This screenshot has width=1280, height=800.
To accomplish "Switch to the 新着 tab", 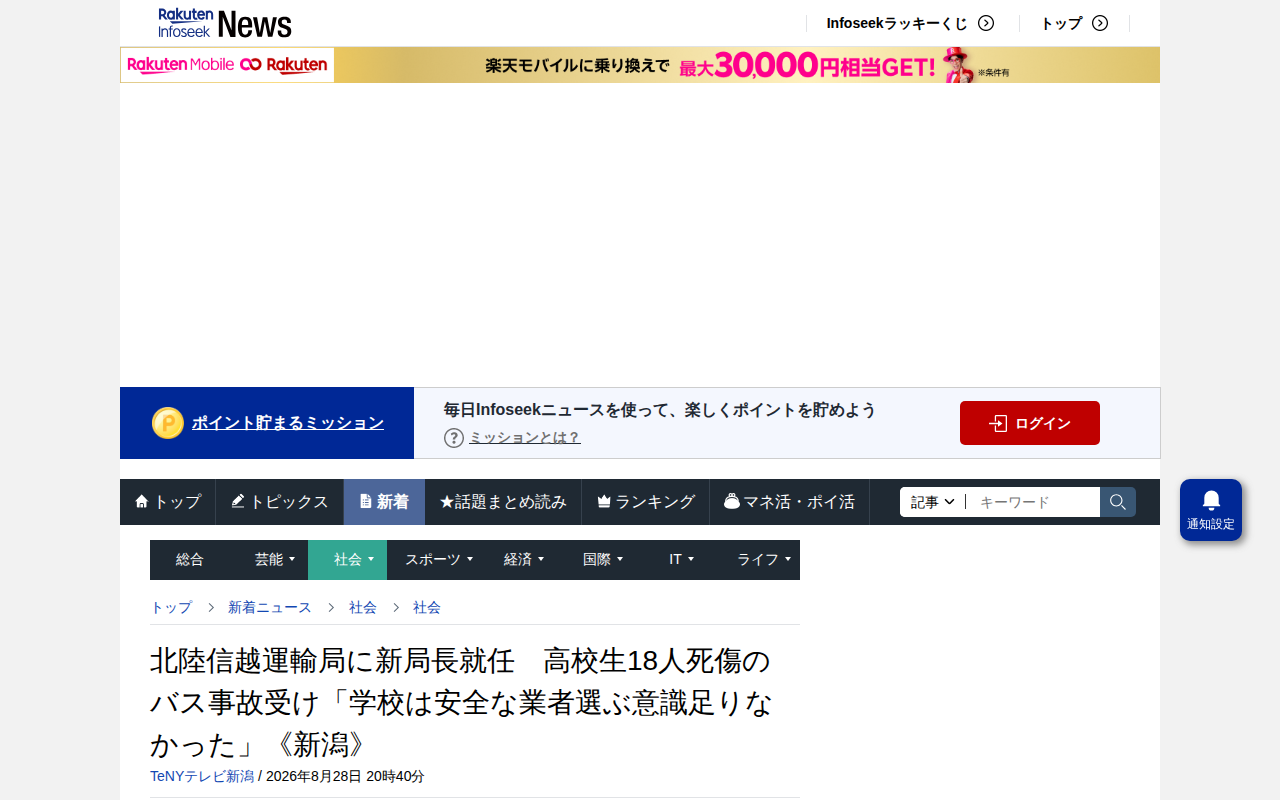I will click(x=384, y=502).
